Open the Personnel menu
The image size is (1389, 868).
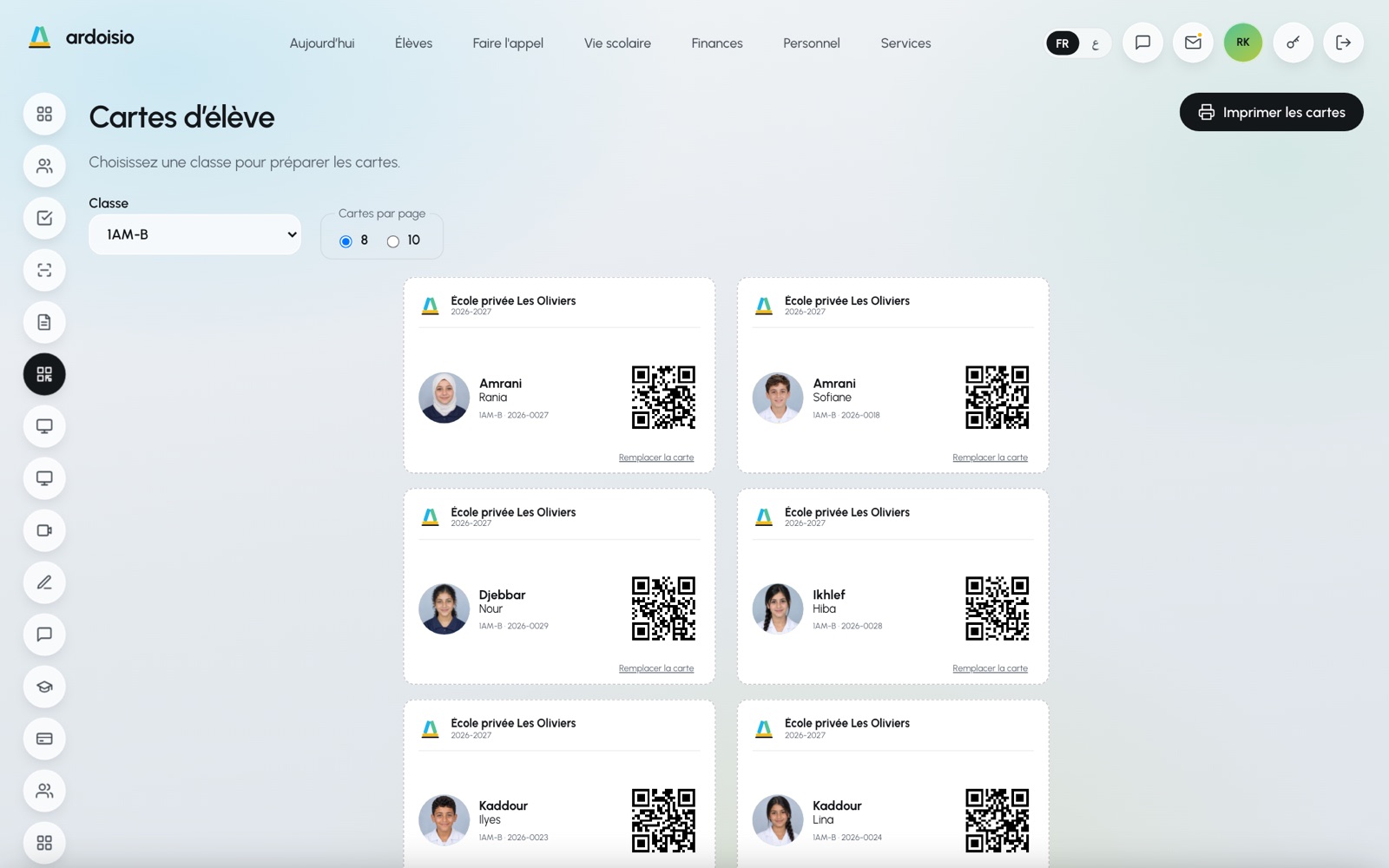click(x=812, y=43)
